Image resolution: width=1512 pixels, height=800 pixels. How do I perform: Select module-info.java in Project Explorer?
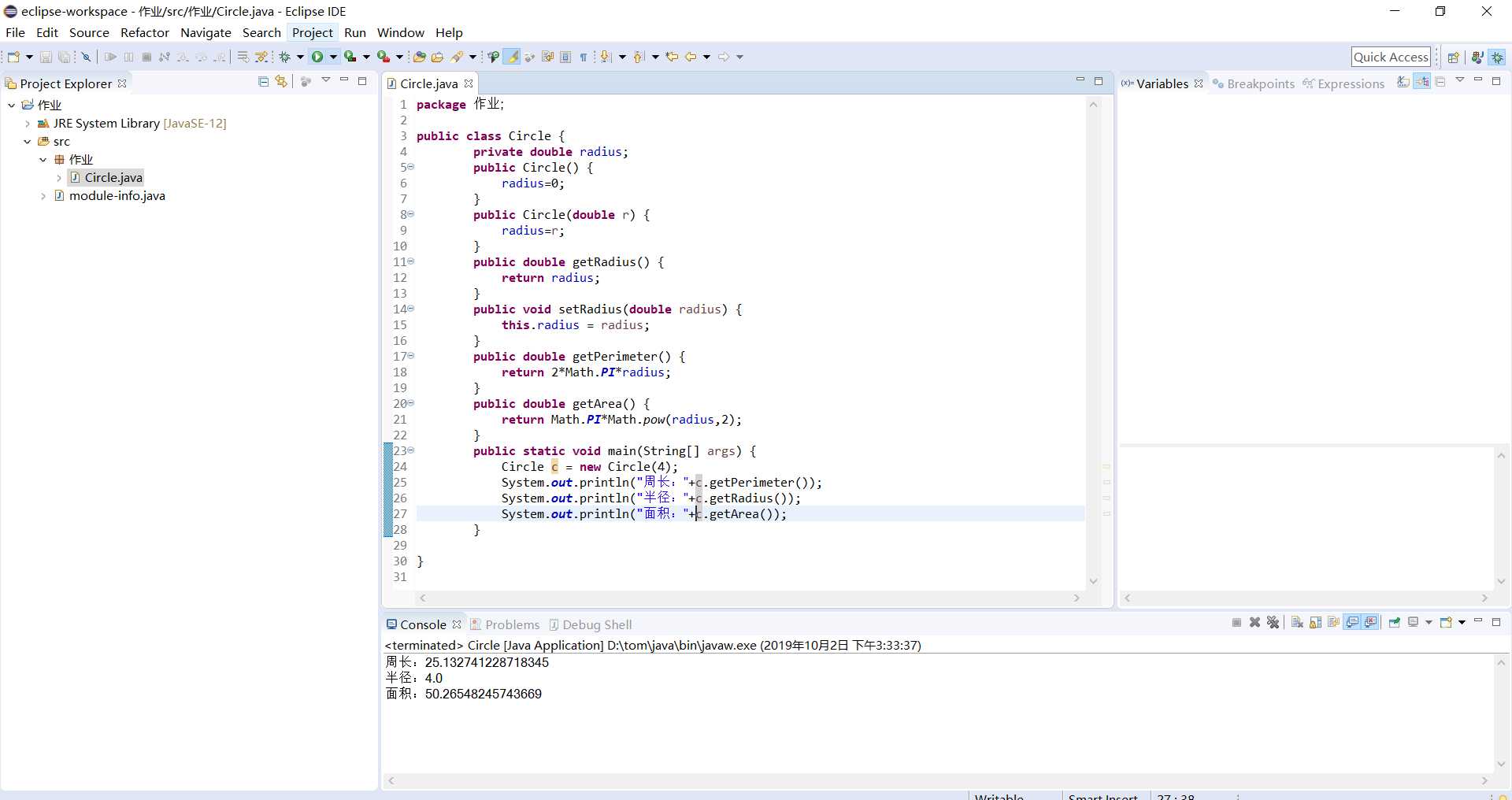coord(117,196)
